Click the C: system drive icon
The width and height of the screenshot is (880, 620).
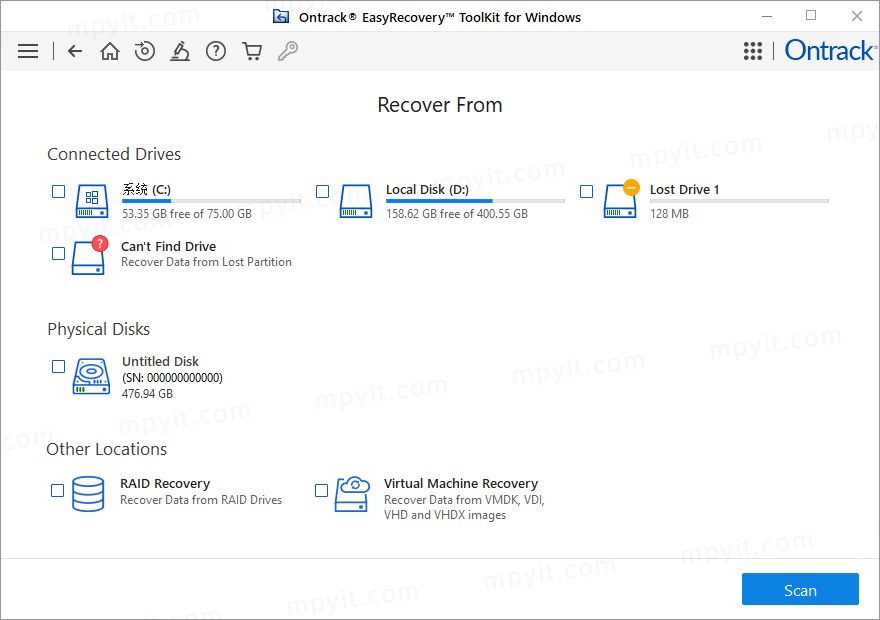pos(92,201)
